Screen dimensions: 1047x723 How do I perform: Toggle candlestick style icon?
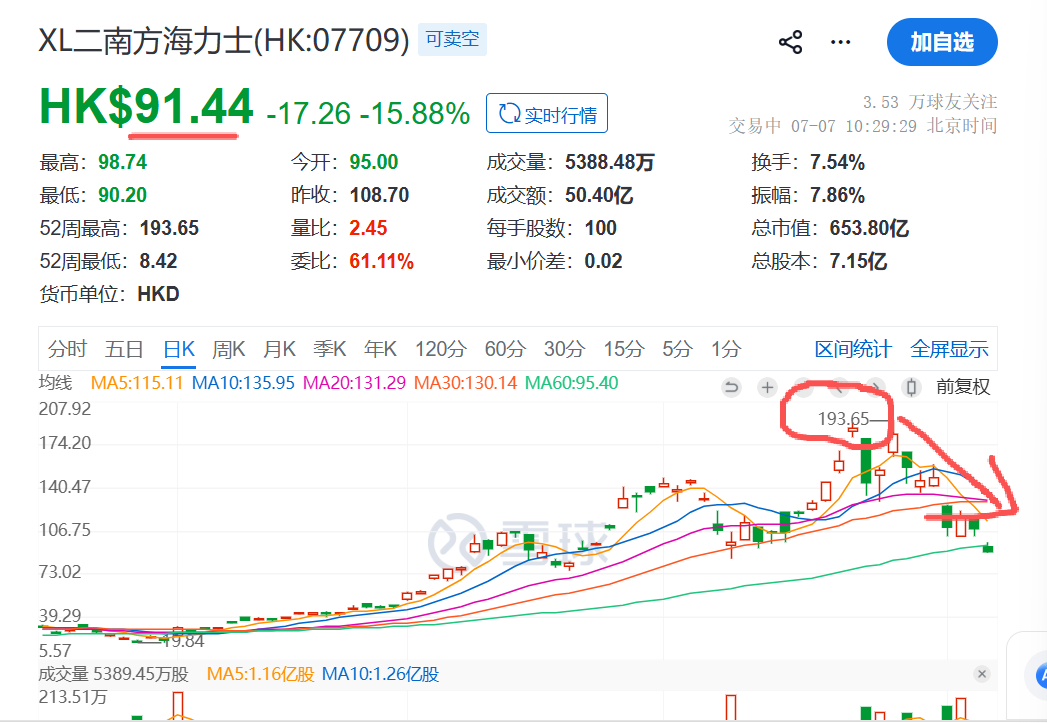911,387
